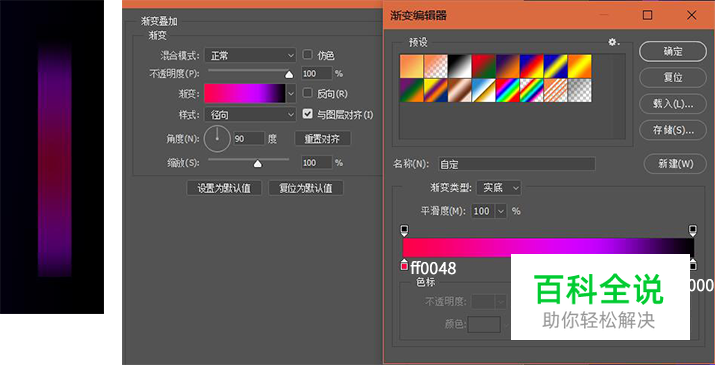
Task: Uncheck 与图层对齐 align with layer
Action: 307,114
